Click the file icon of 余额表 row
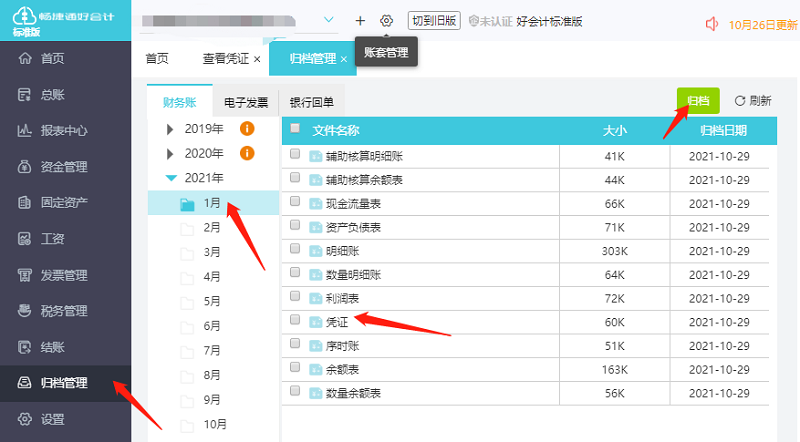This screenshot has width=800, height=442. point(316,370)
